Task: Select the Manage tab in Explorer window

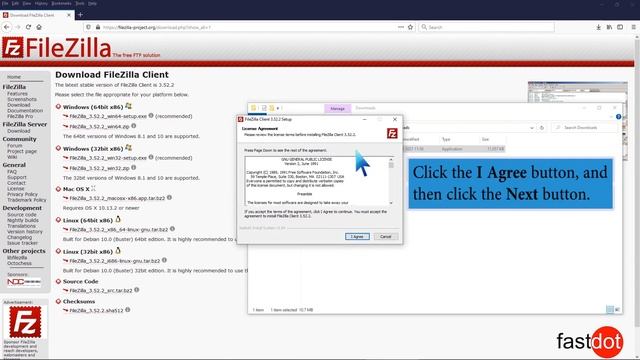Action: point(338,109)
